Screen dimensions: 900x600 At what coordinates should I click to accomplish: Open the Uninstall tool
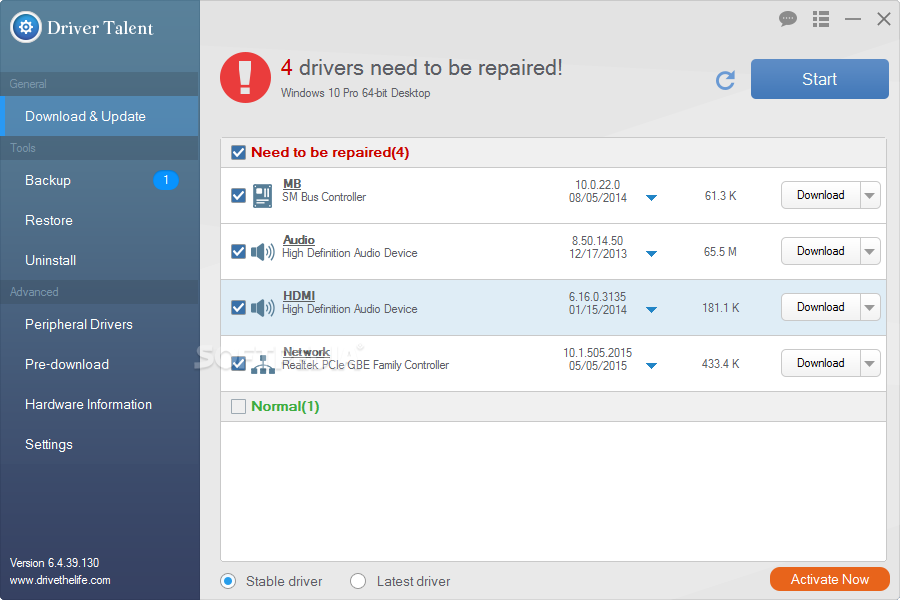99,260
